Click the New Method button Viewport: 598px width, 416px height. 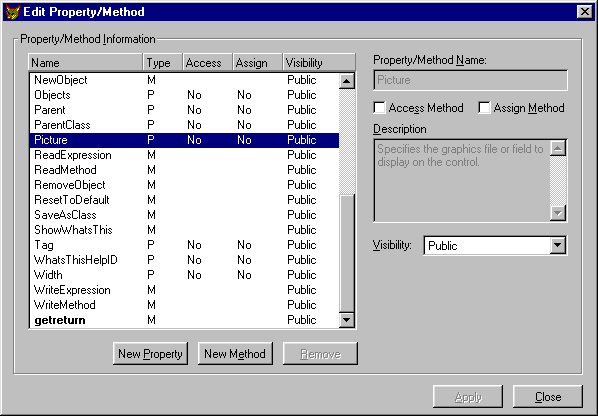tap(235, 353)
